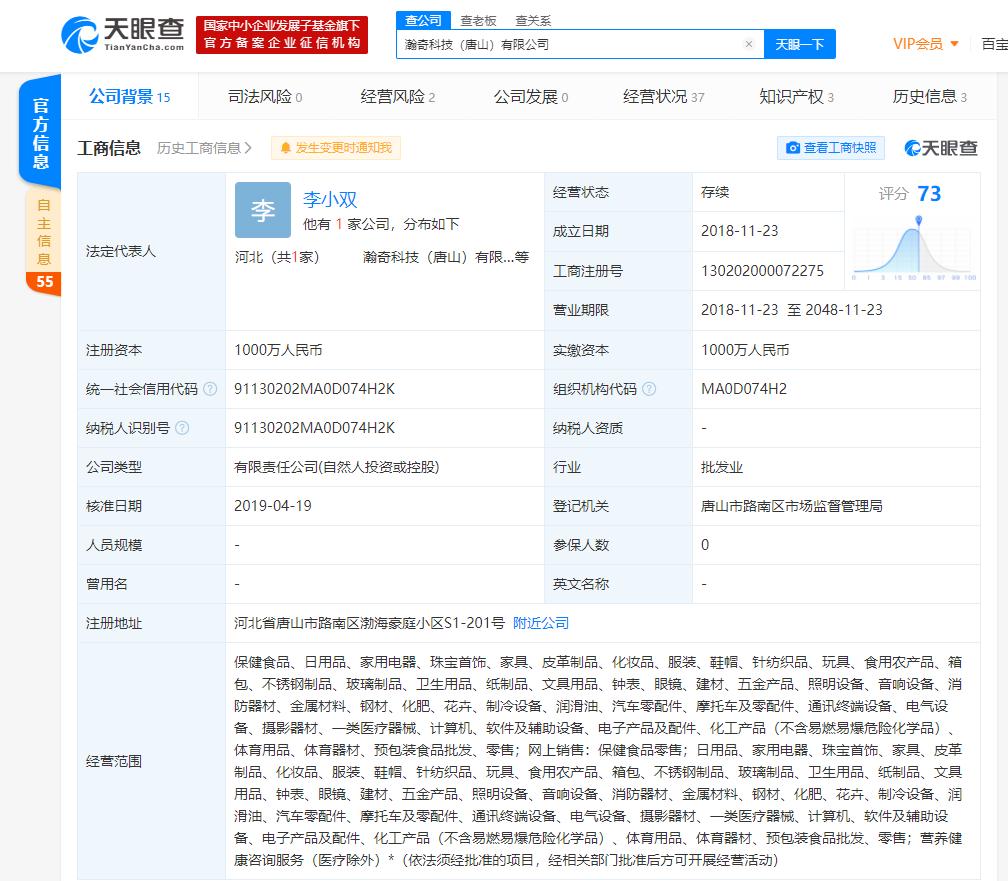Click help icon beside 纳税人识别号
This screenshot has width=1008, height=881.
tap(182, 428)
